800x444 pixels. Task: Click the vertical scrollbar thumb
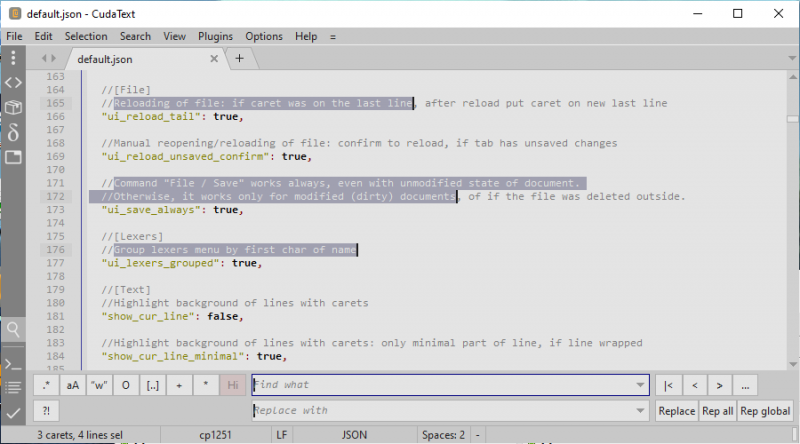pos(792,119)
